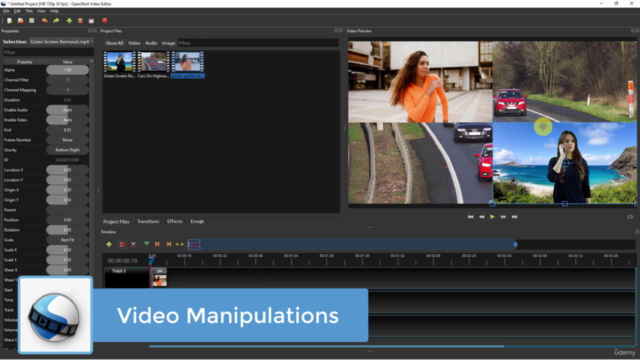Filter project files by Audio

pos(151,43)
